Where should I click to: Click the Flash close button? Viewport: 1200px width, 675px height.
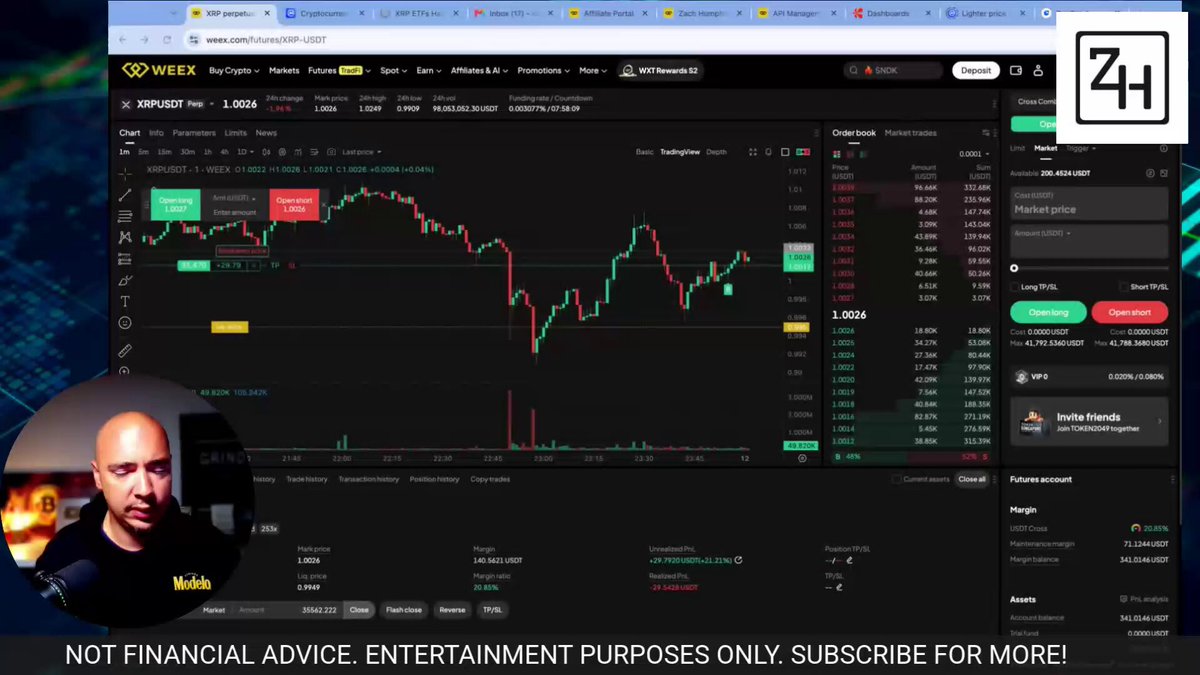point(404,609)
